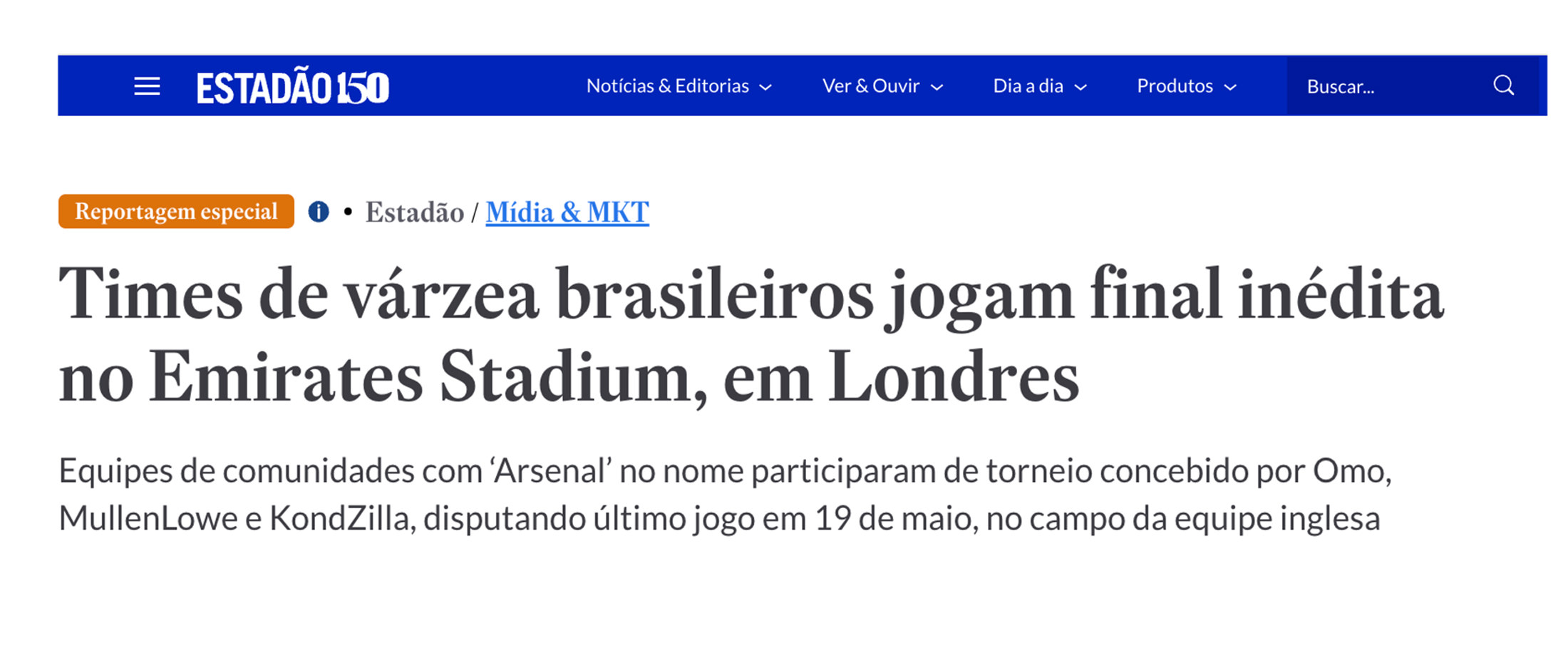Viewport: 1568px width, 650px height.
Task: Click the orange Reportagem especial badge
Action: (x=176, y=211)
